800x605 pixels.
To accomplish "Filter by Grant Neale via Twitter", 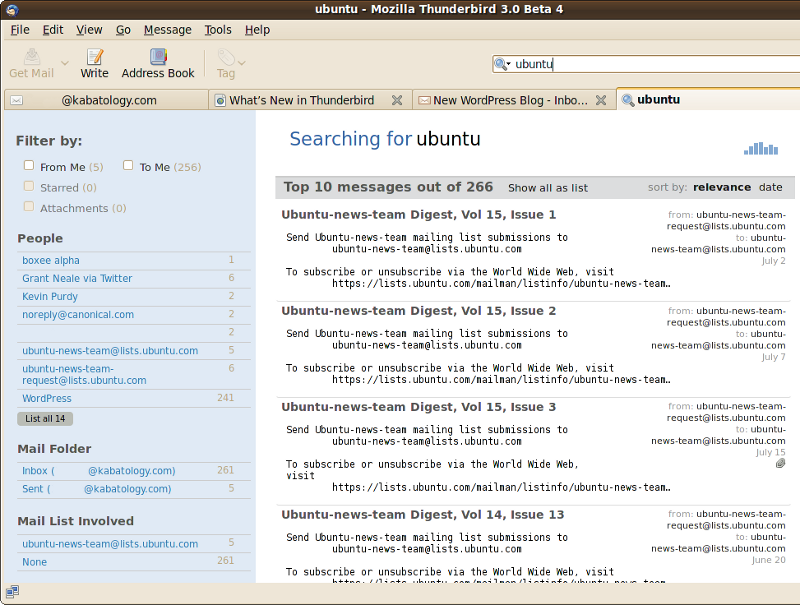I will 77,279.
